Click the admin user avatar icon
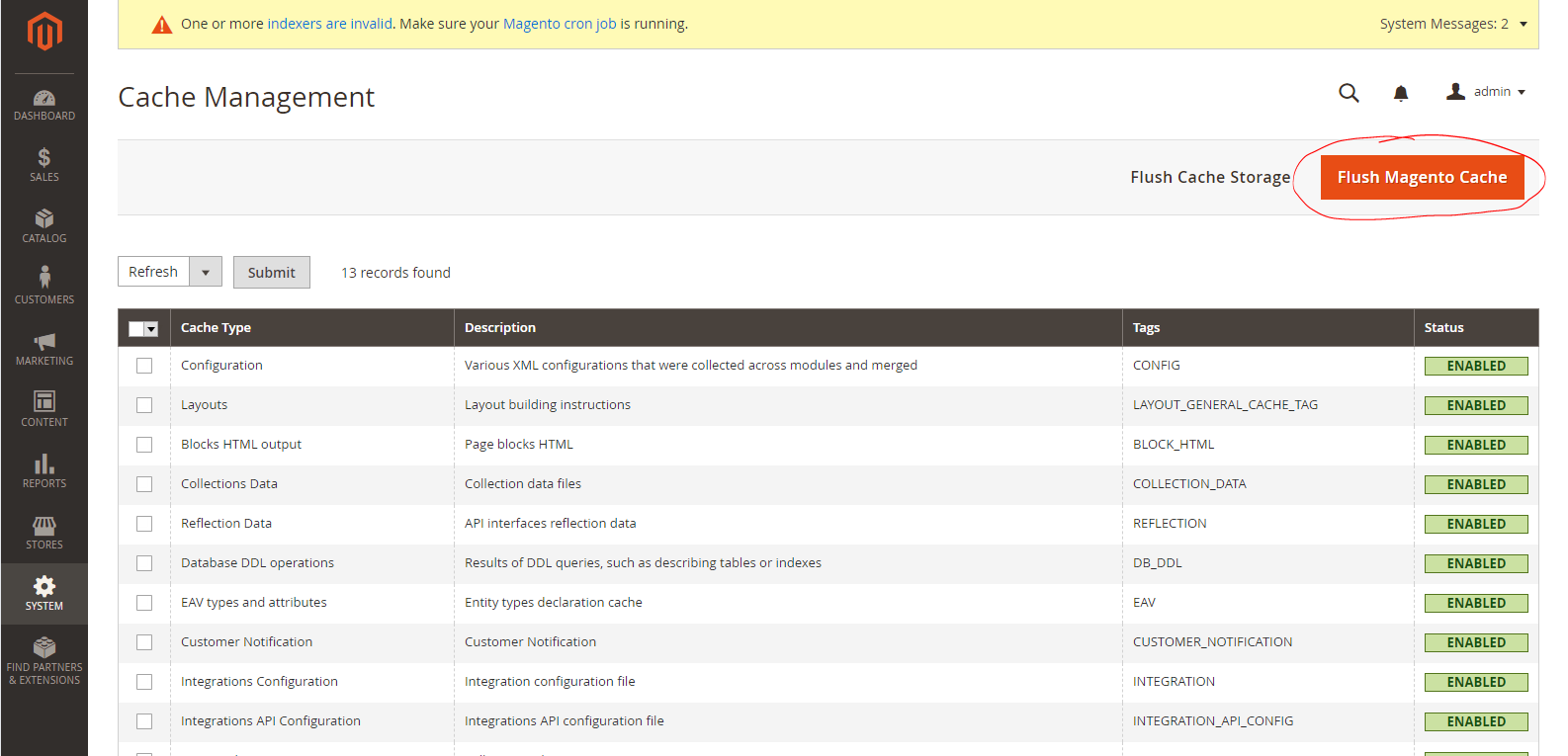Screen dimensions: 1568x756 tap(1455, 91)
